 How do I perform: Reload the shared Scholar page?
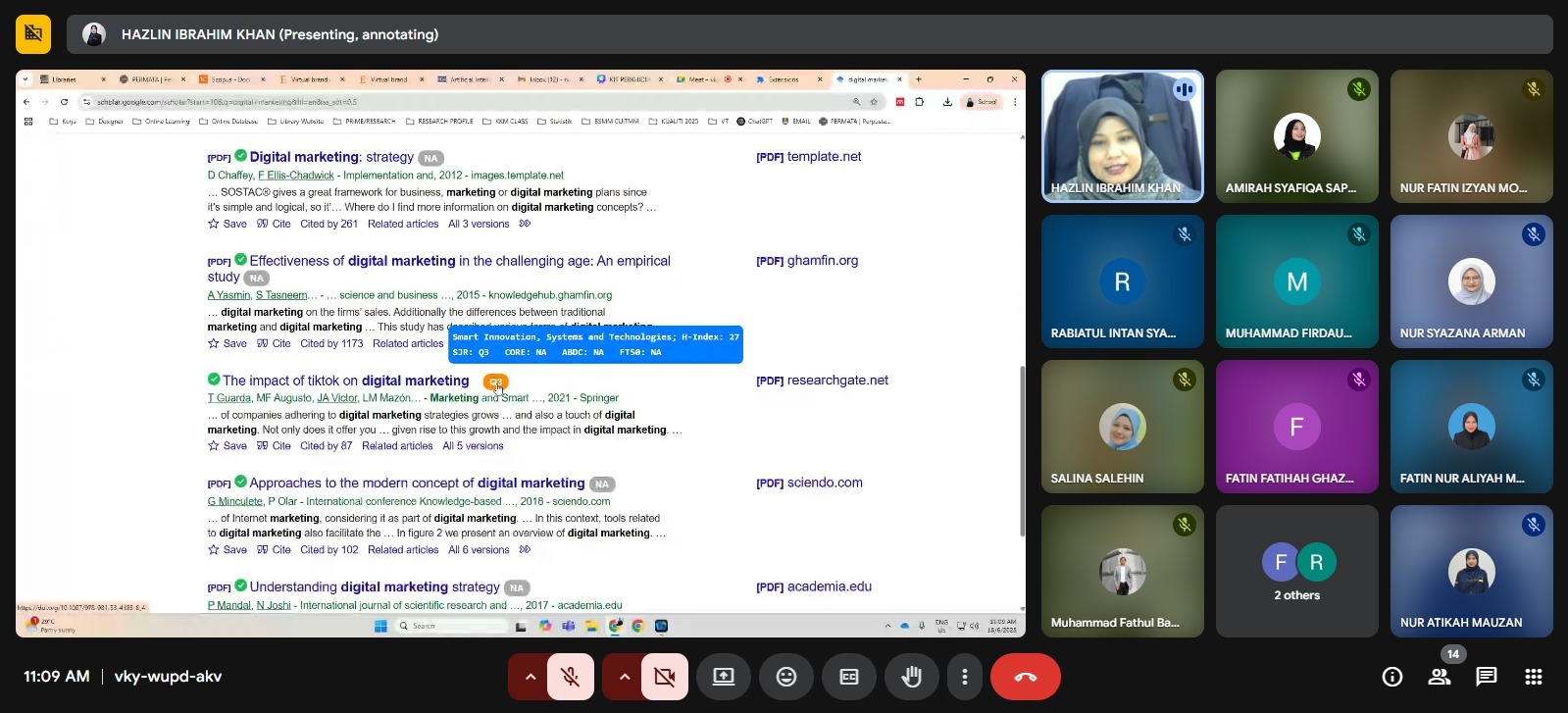[x=65, y=101]
